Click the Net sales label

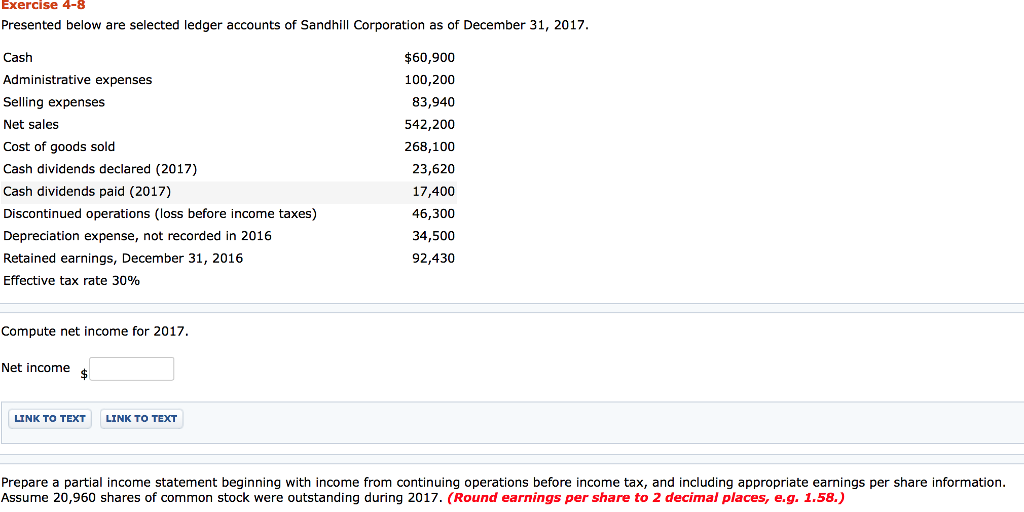pyautogui.click(x=31, y=124)
